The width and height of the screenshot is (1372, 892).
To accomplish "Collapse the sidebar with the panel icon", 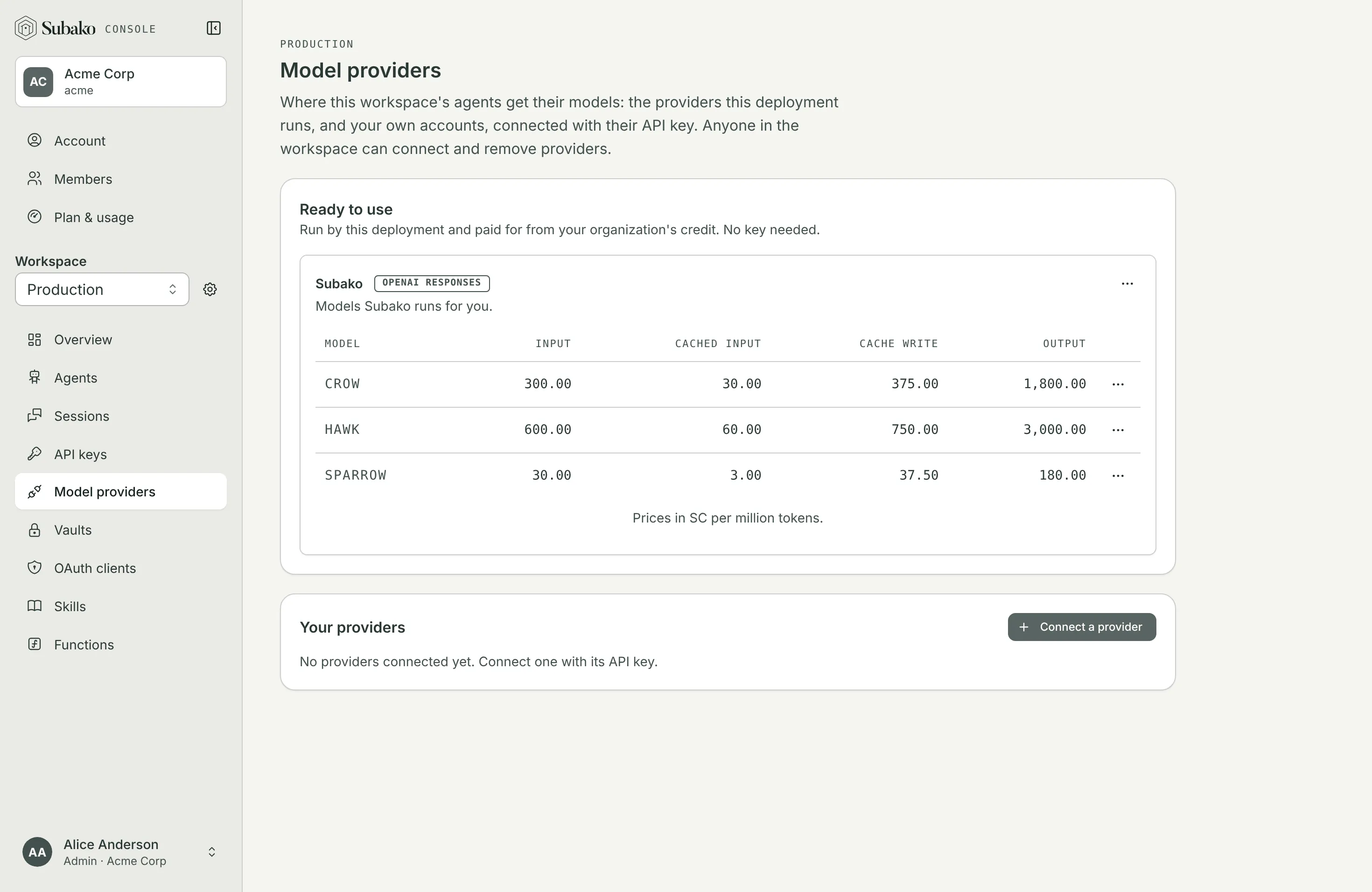I will 213,28.
